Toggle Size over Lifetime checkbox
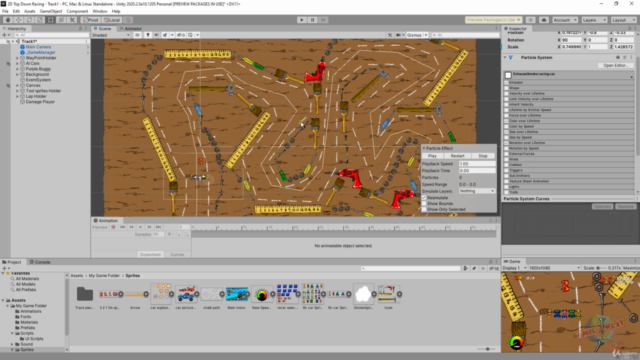Screen dimensions: 640x360 tap(507, 132)
